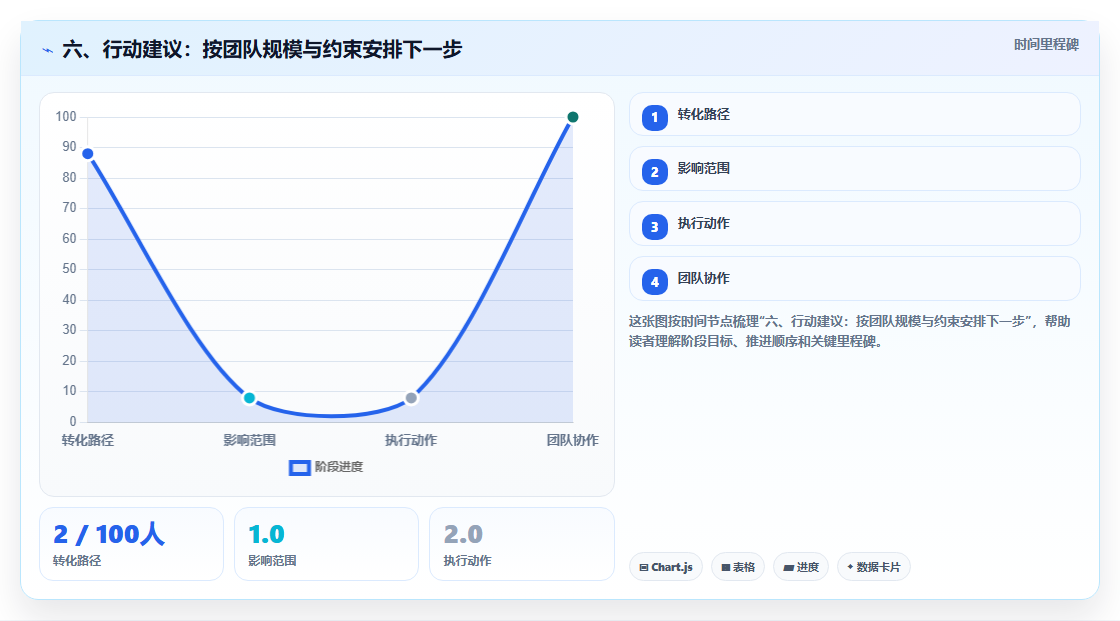
Task: Open the 团队协作 step card
Action: (x=854, y=279)
